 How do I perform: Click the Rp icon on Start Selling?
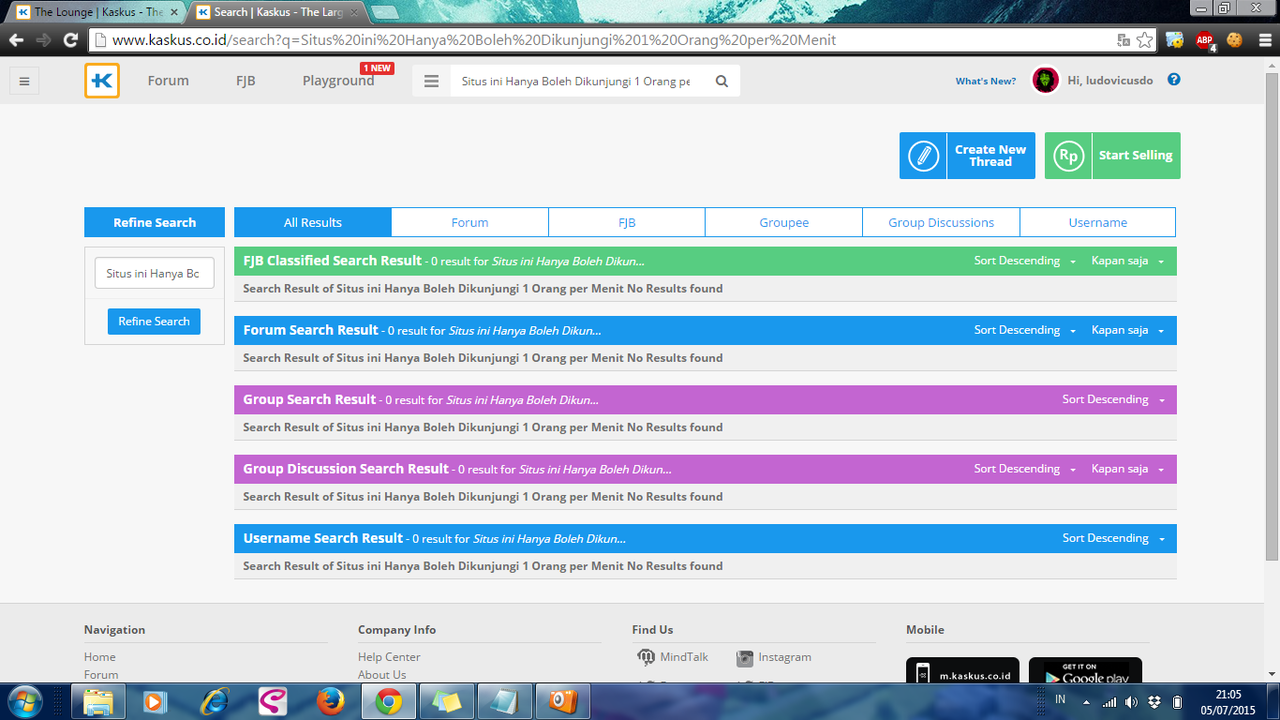(x=1068, y=156)
